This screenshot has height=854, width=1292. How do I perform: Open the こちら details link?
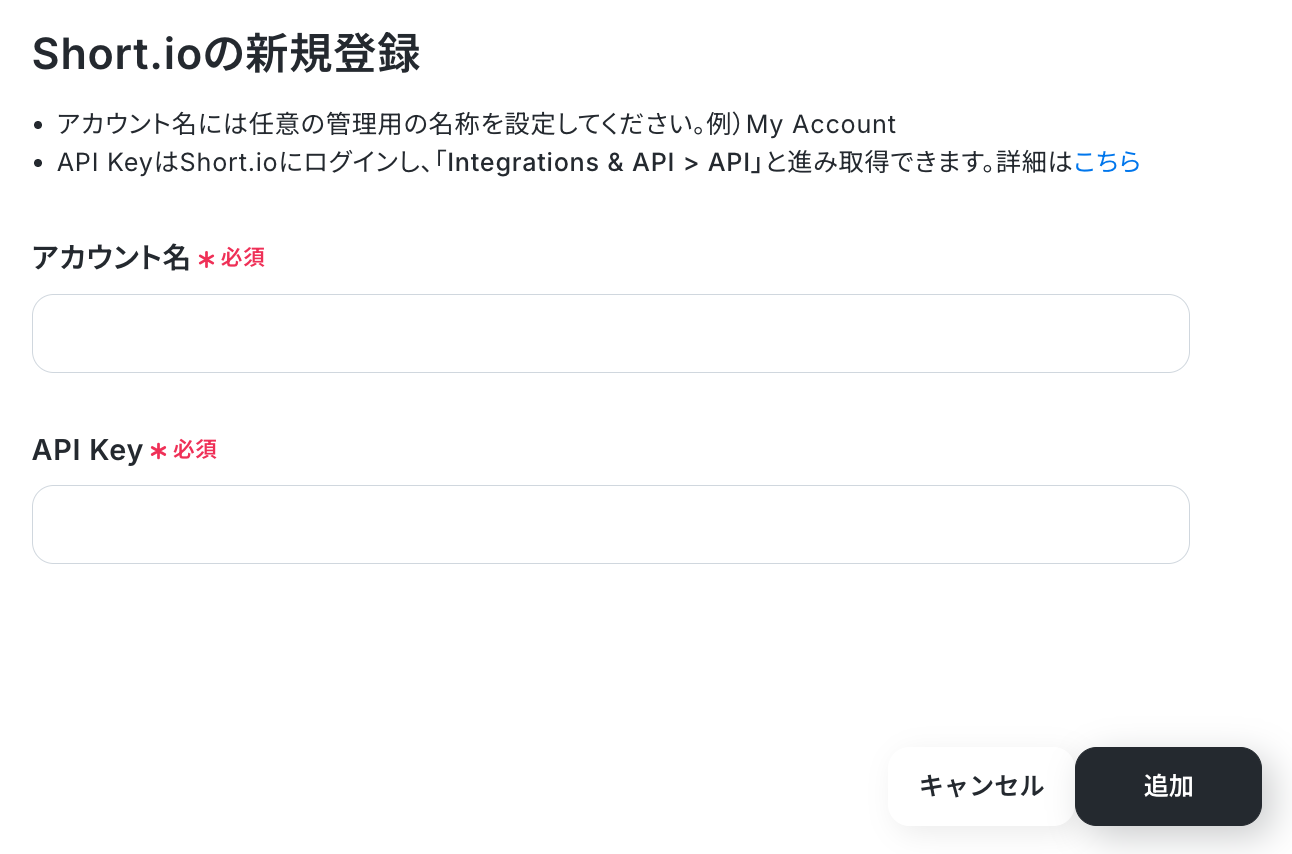point(1107,162)
